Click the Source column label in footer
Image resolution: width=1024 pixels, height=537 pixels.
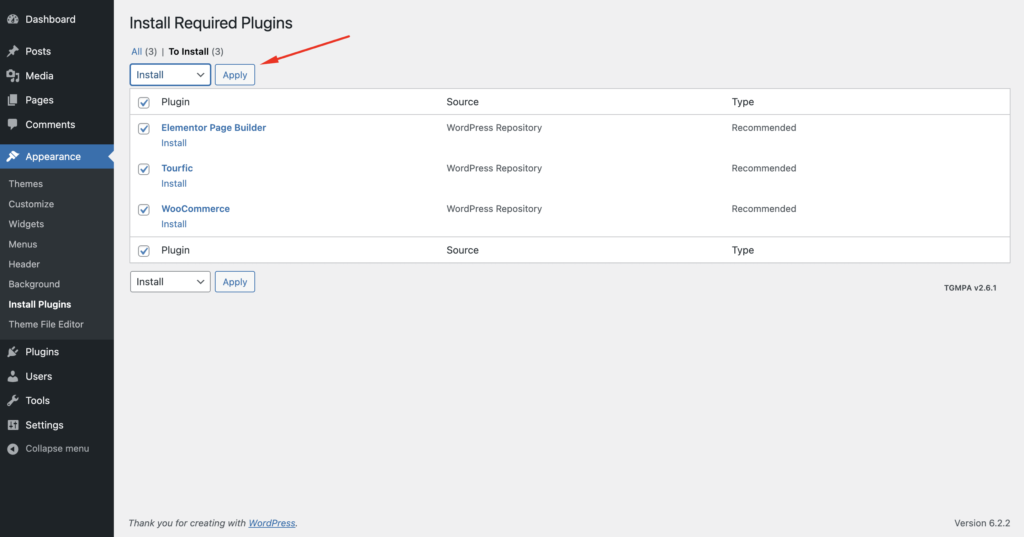pyautogui.click(x=462, y=250)
